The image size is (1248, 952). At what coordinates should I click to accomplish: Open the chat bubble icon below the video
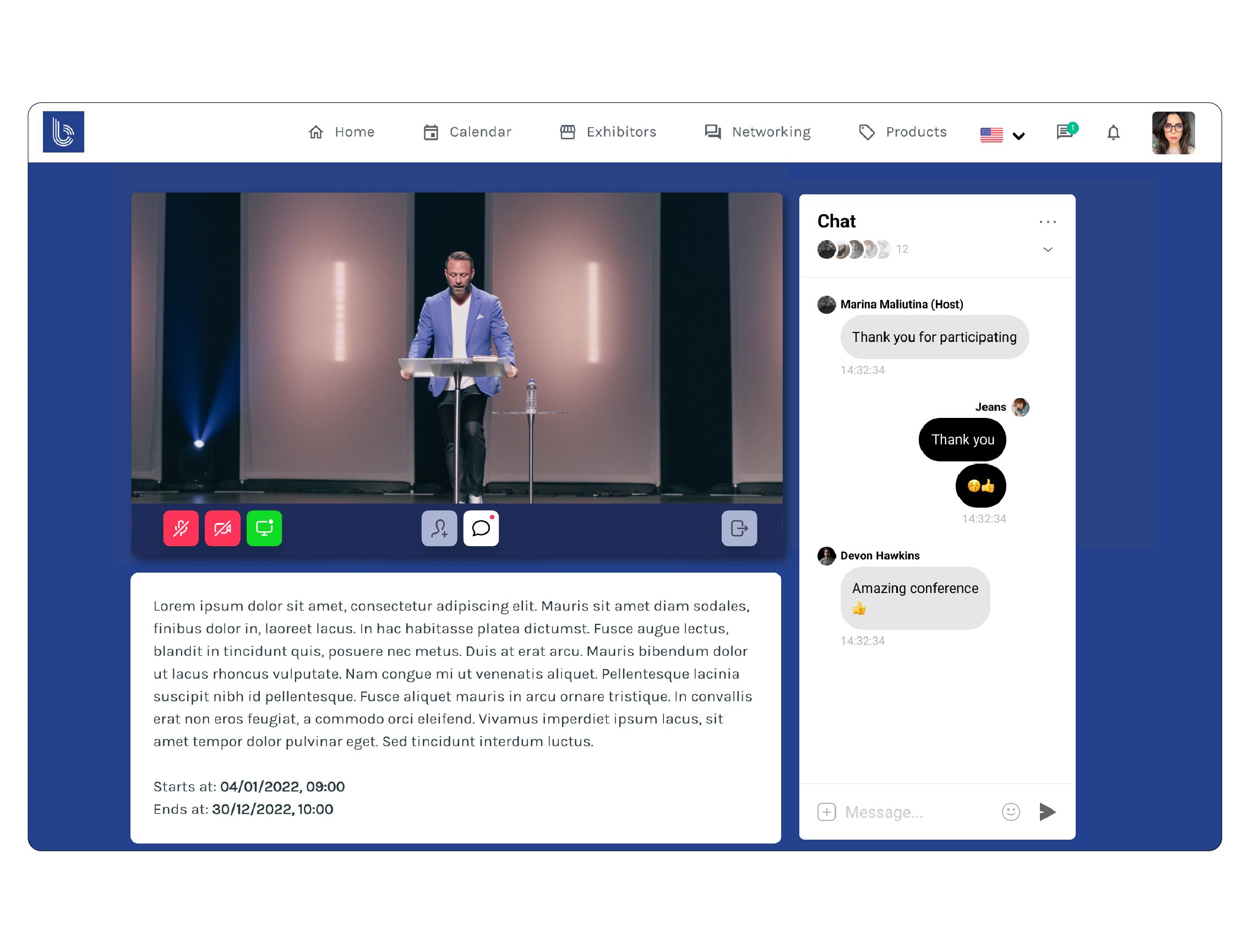481,528
